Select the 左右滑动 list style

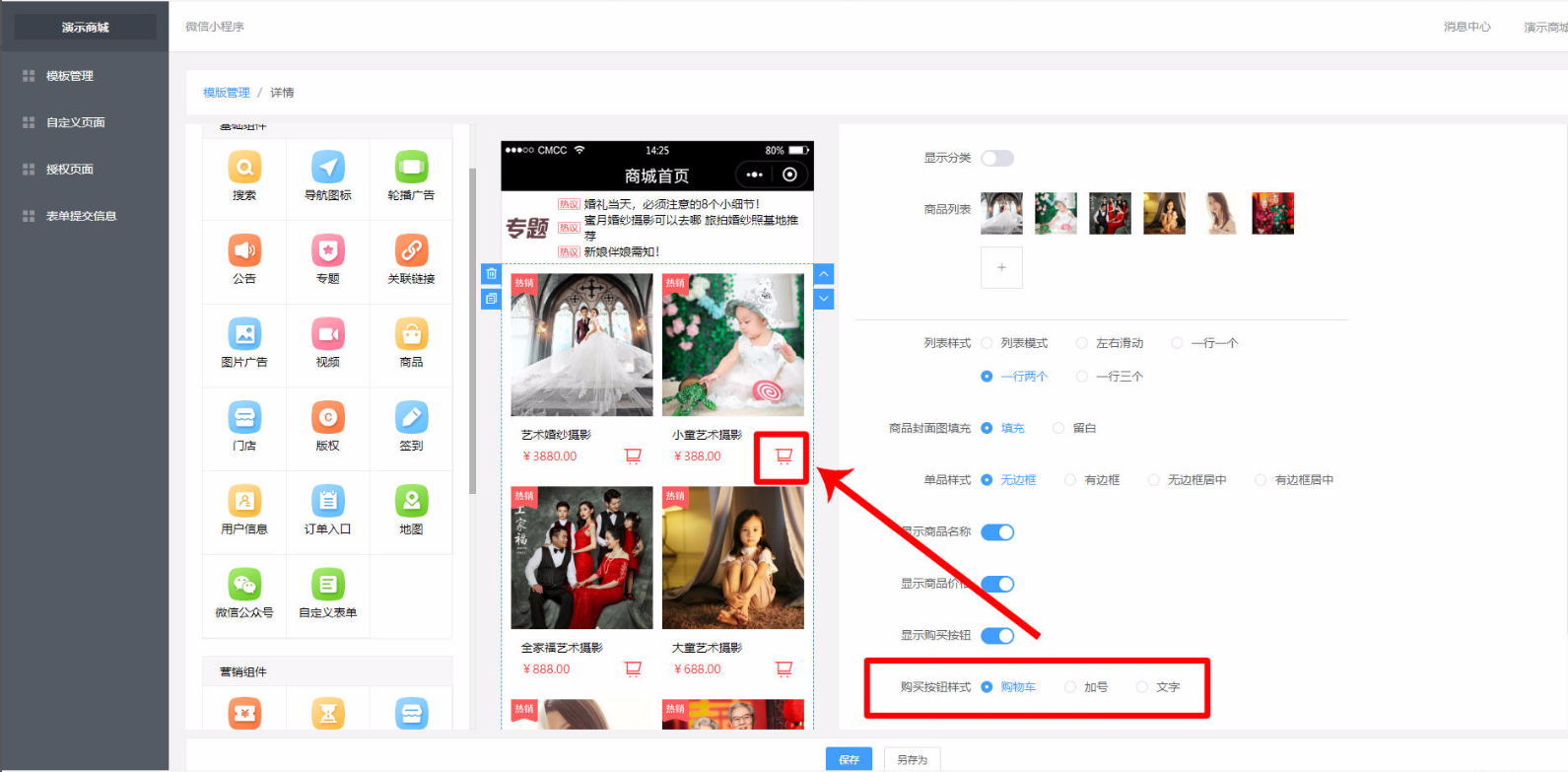[1110, 343]
